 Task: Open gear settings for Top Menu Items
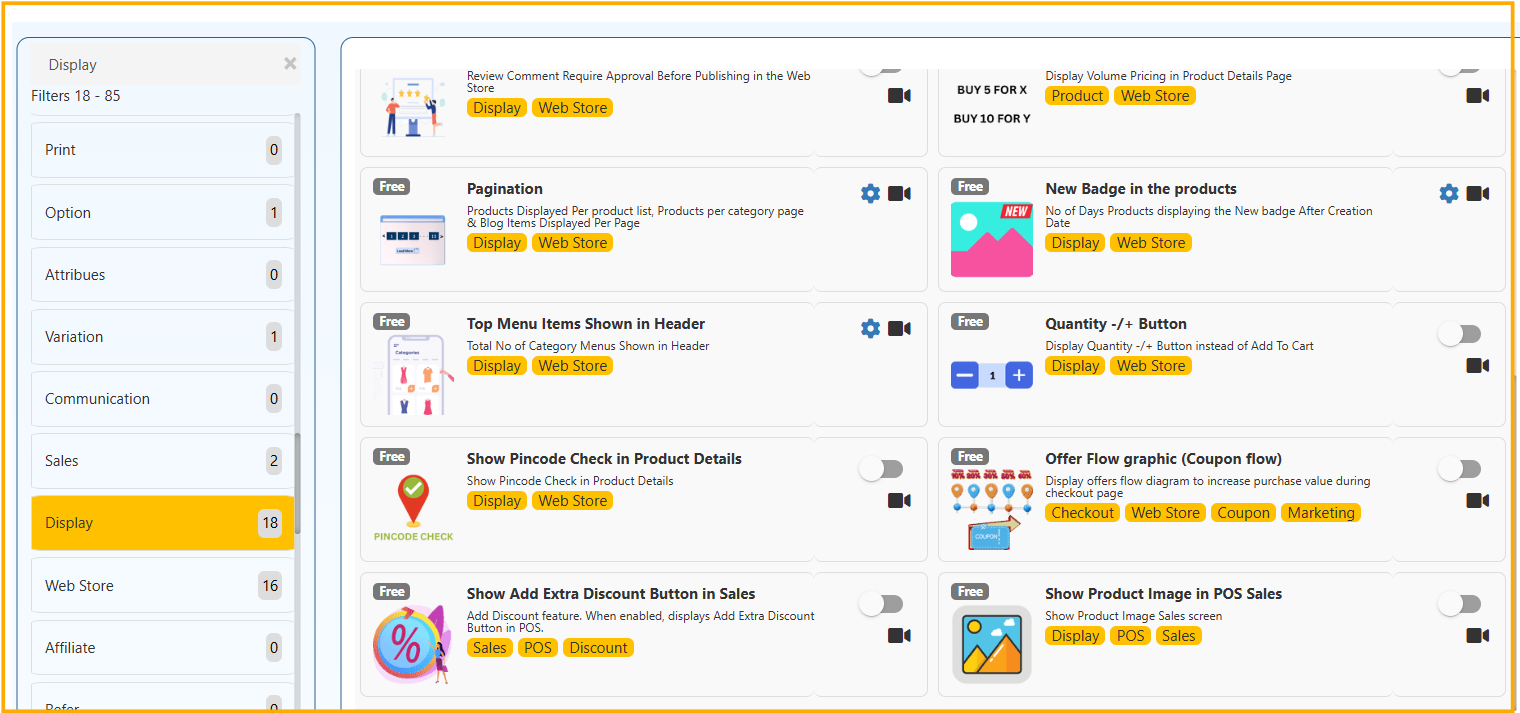870,329
